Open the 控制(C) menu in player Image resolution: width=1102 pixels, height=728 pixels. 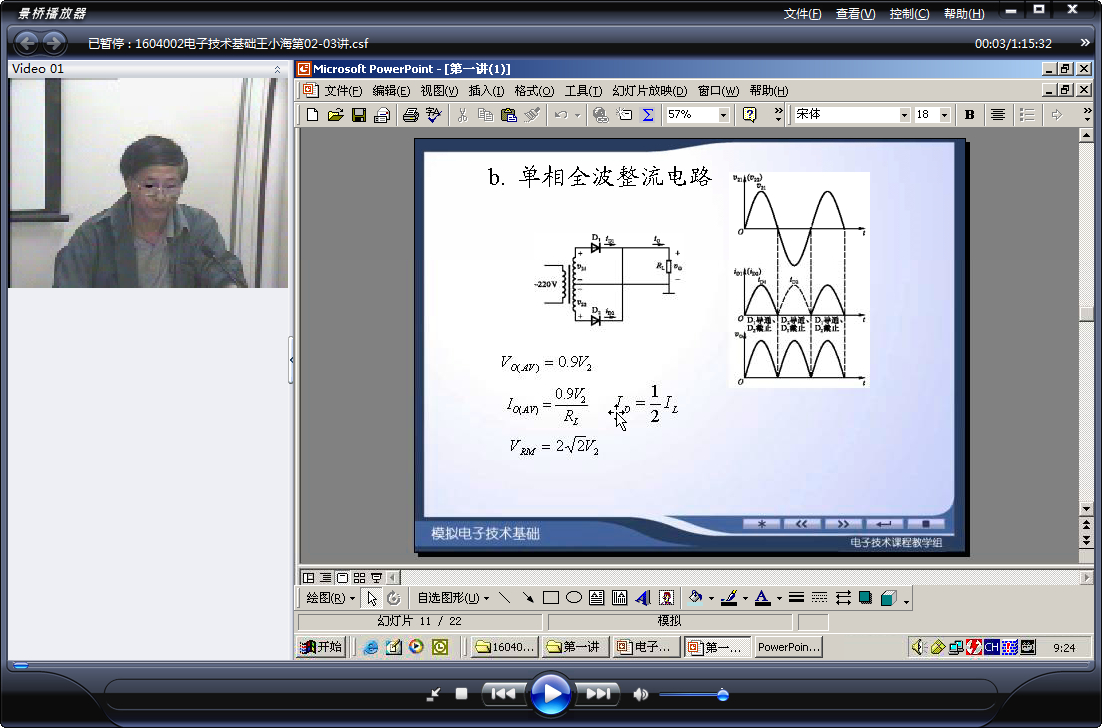coord(909,14)
